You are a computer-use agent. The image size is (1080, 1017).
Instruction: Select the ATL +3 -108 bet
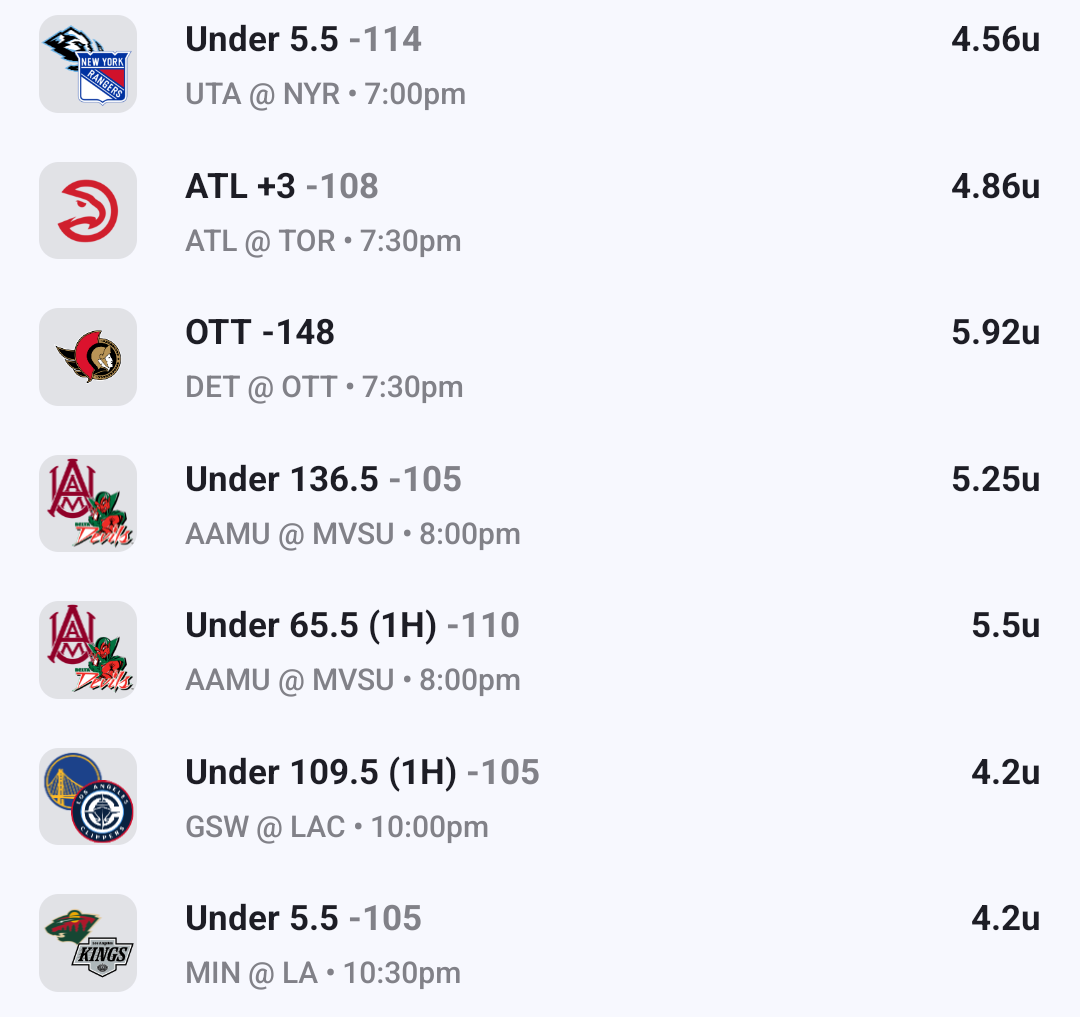click(281, 187)
